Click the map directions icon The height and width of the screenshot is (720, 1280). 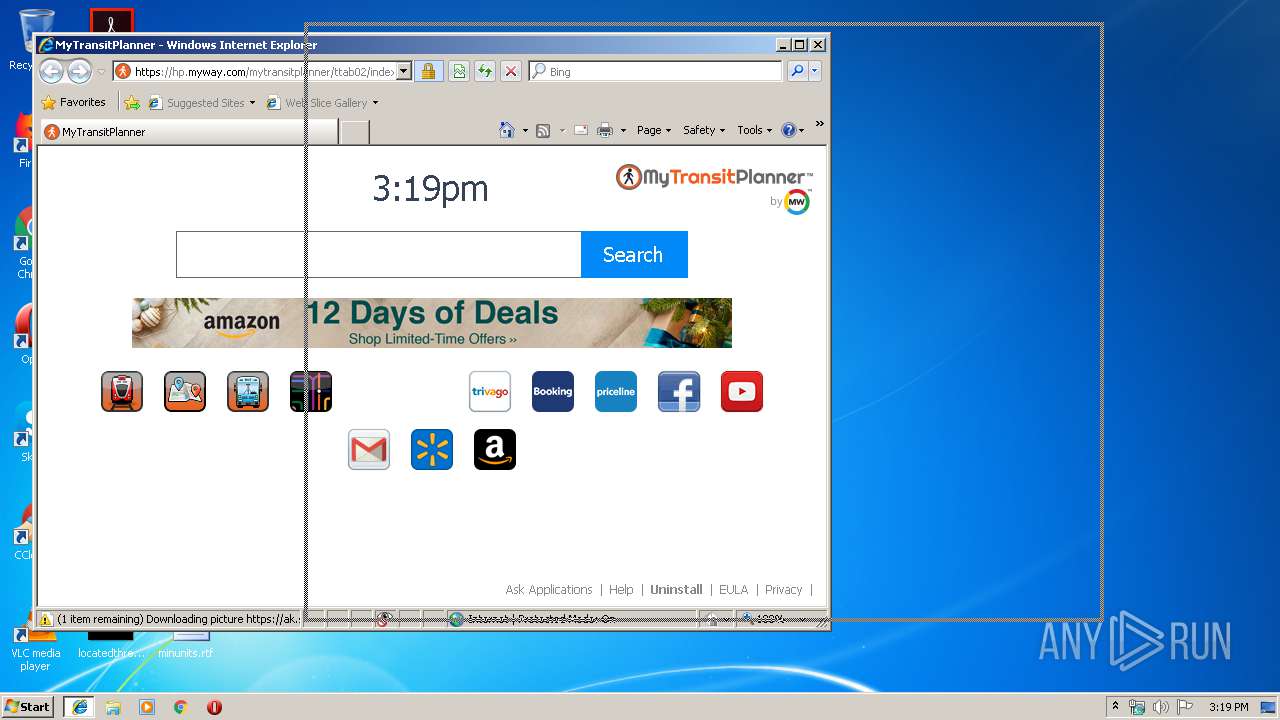click(x=185, y=391)
